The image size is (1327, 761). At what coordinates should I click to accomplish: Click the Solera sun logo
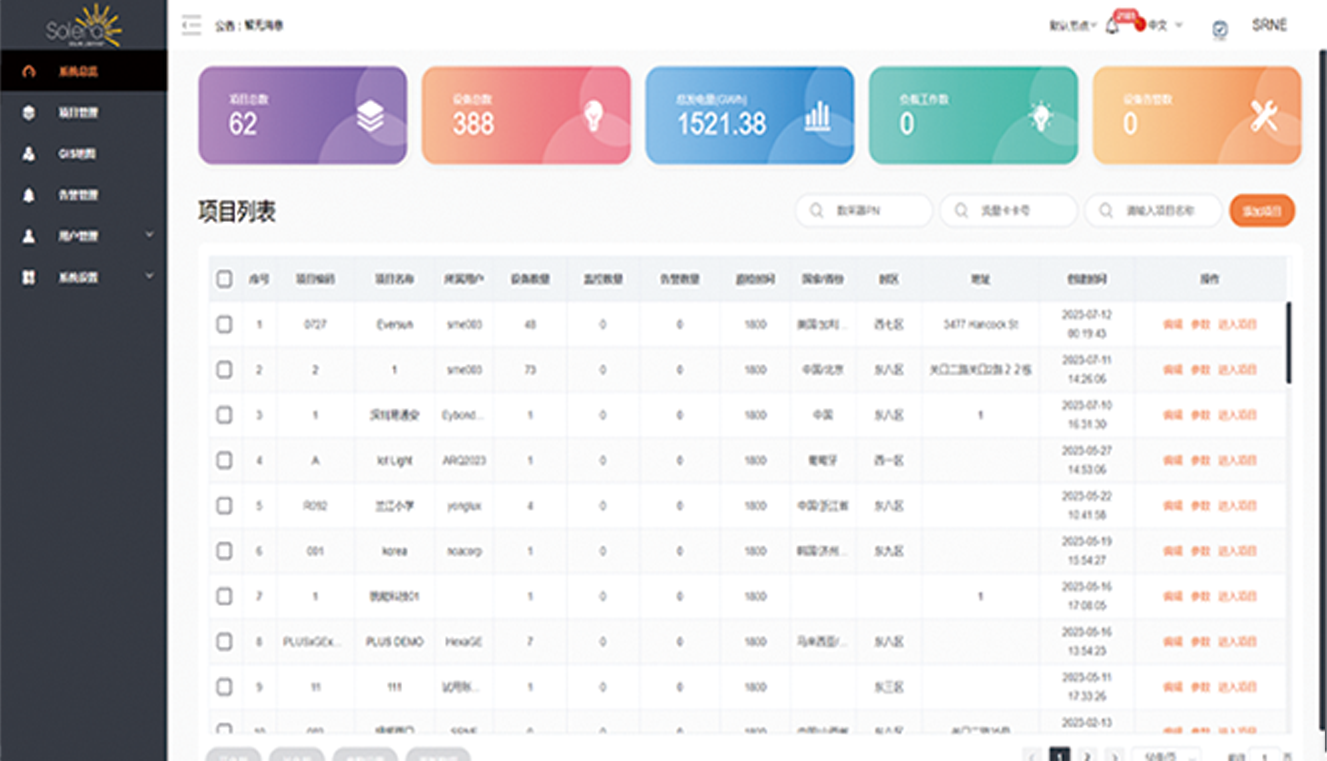point(84,26)
